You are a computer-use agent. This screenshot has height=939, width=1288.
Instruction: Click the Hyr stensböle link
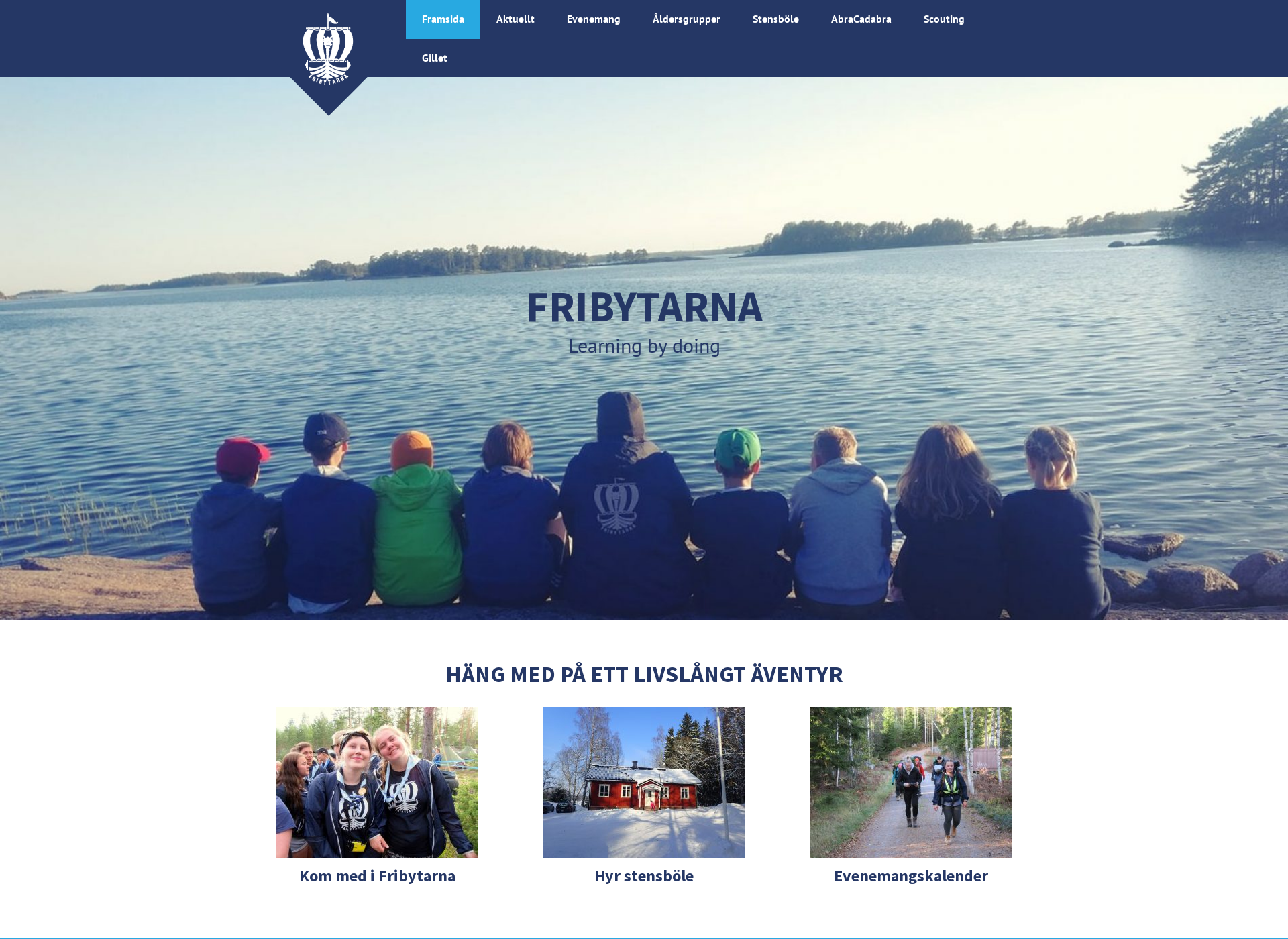[x=644, y=875]
